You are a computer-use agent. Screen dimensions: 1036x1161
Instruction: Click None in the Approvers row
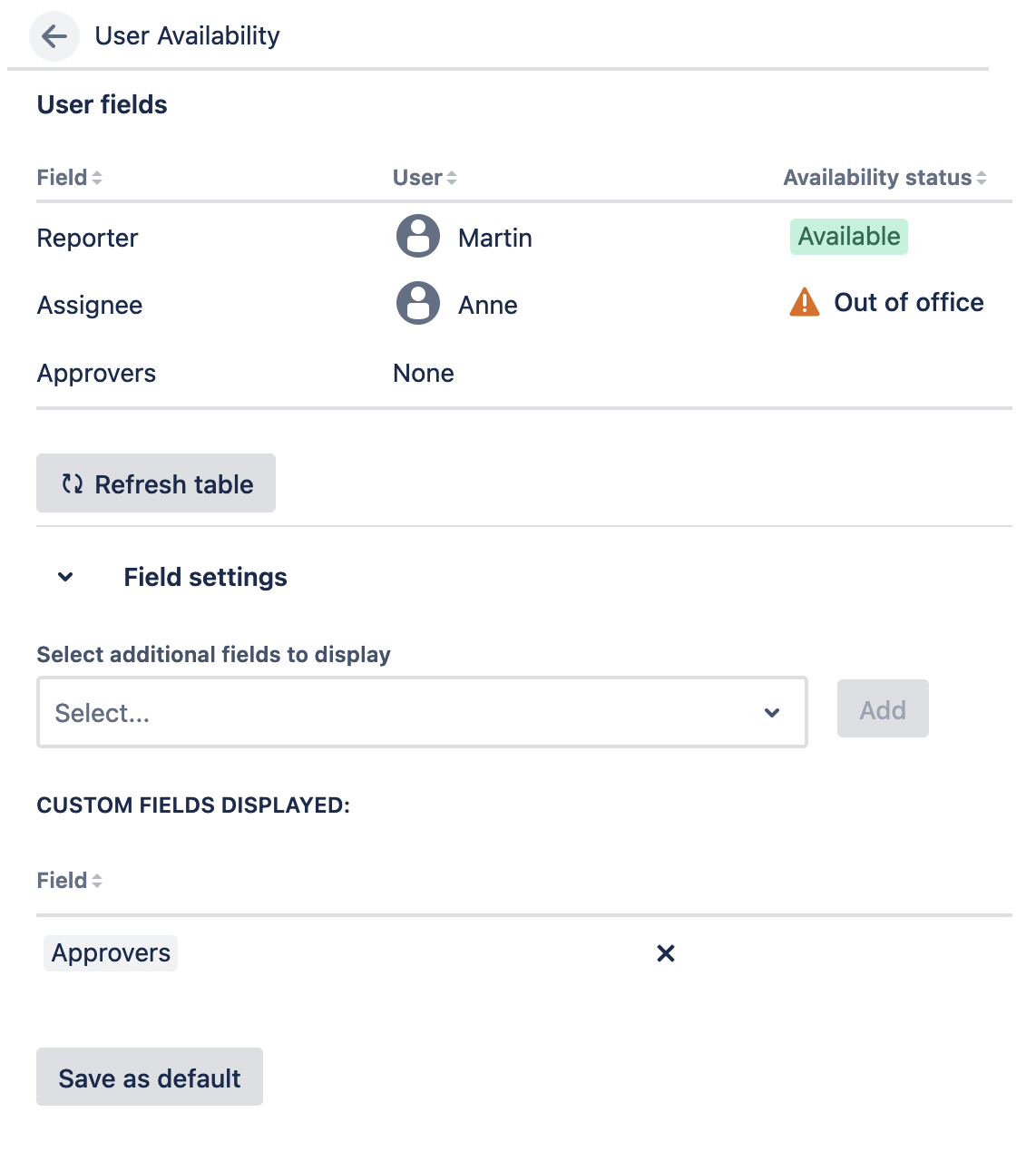tap(423, 373)
